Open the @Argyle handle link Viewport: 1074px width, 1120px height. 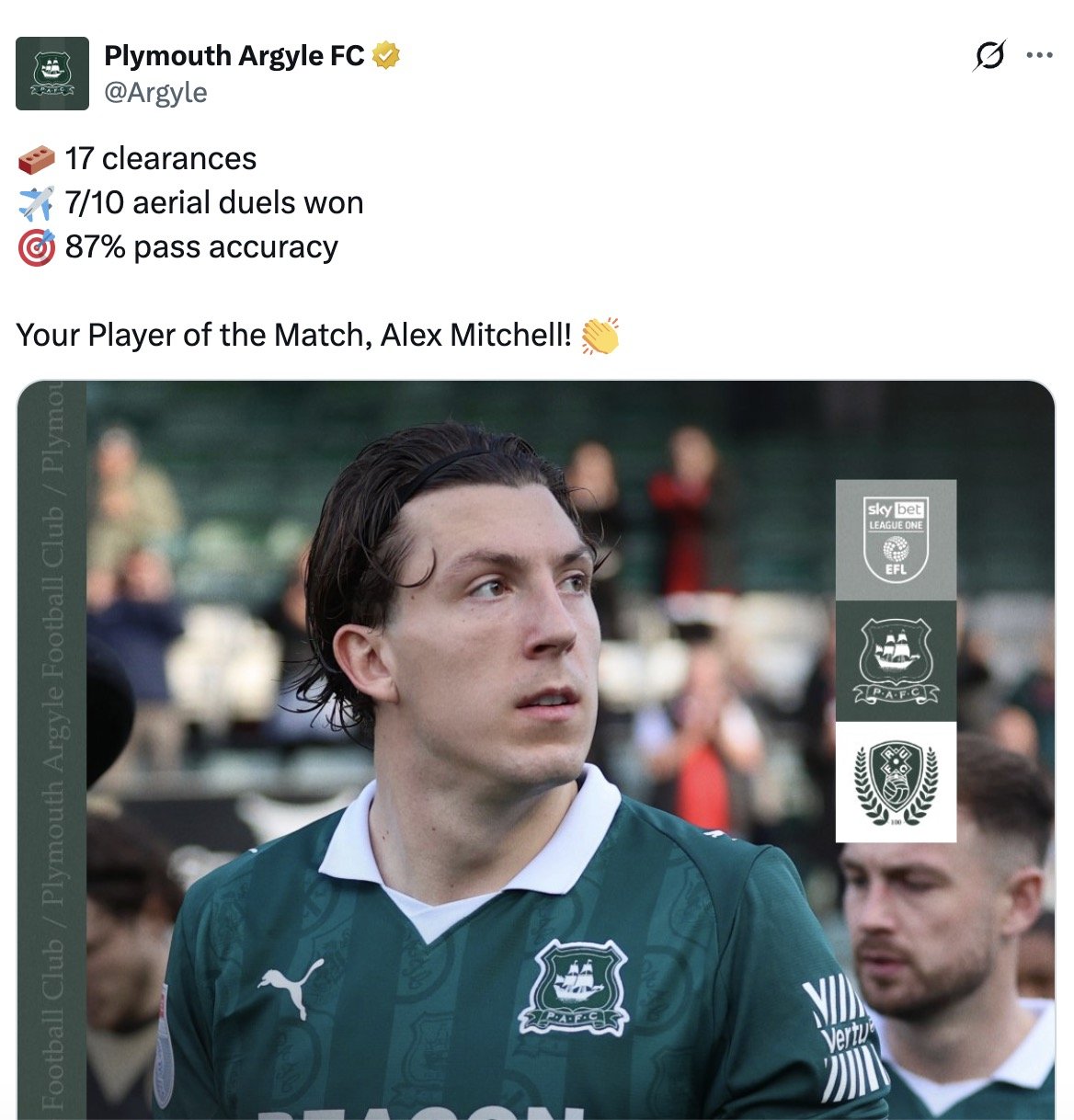point(155,93)
